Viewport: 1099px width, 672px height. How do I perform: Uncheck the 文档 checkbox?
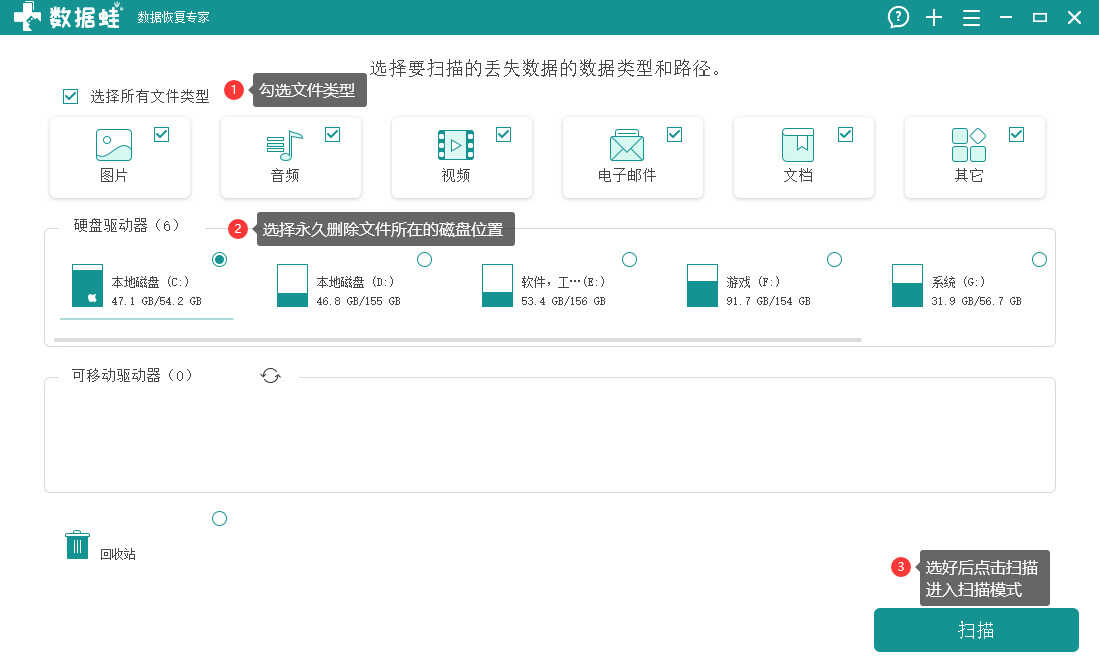point(845,134)
